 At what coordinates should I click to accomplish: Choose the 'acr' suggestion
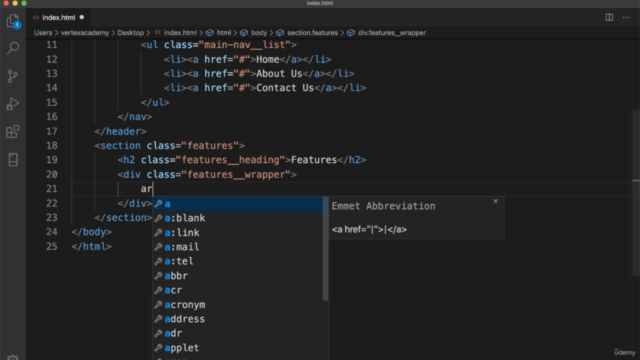(x=238, y=290)
